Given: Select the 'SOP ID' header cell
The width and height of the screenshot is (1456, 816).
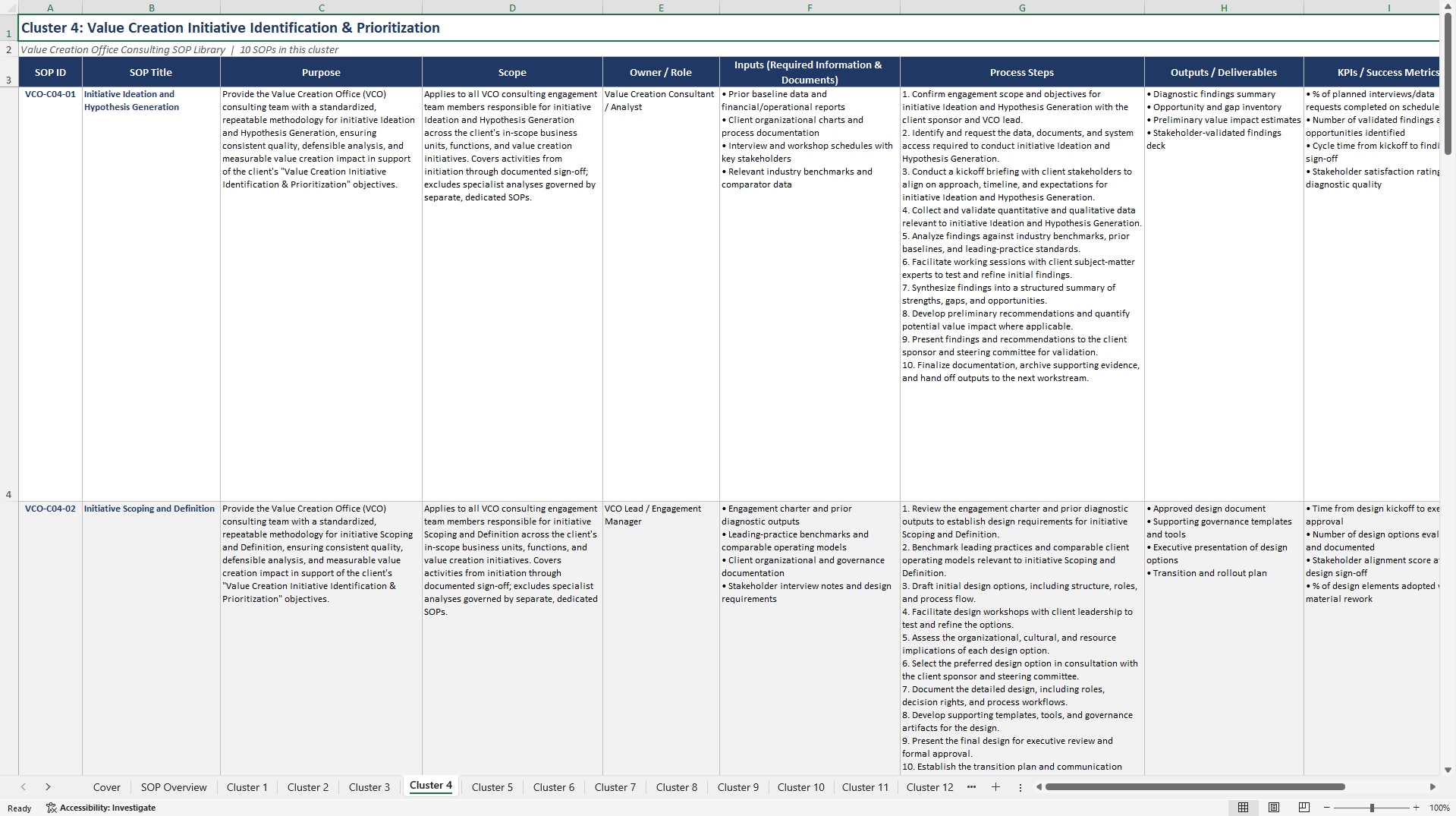Looking at the screenshot, I should pyautogui.click(x=50, y=73).
